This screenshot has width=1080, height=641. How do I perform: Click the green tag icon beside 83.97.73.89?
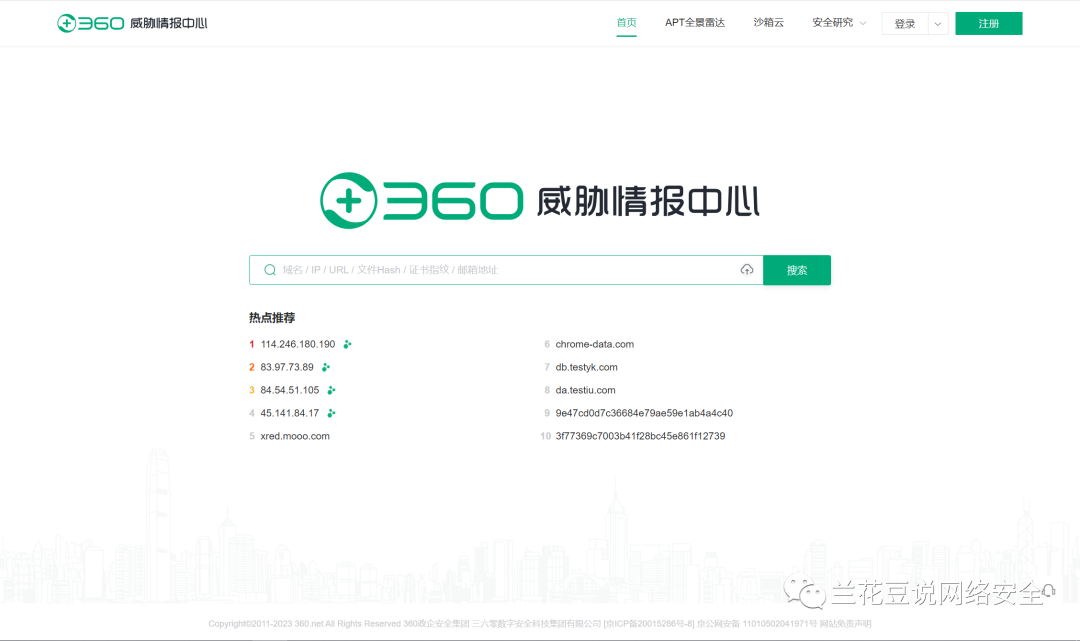326,367
